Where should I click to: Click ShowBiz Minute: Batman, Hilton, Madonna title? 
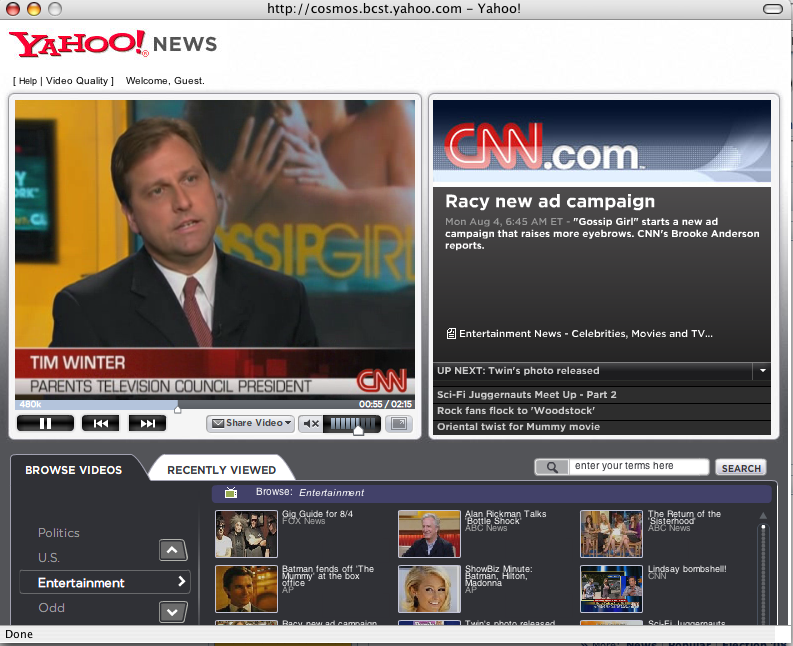click(x=499, y=576)
